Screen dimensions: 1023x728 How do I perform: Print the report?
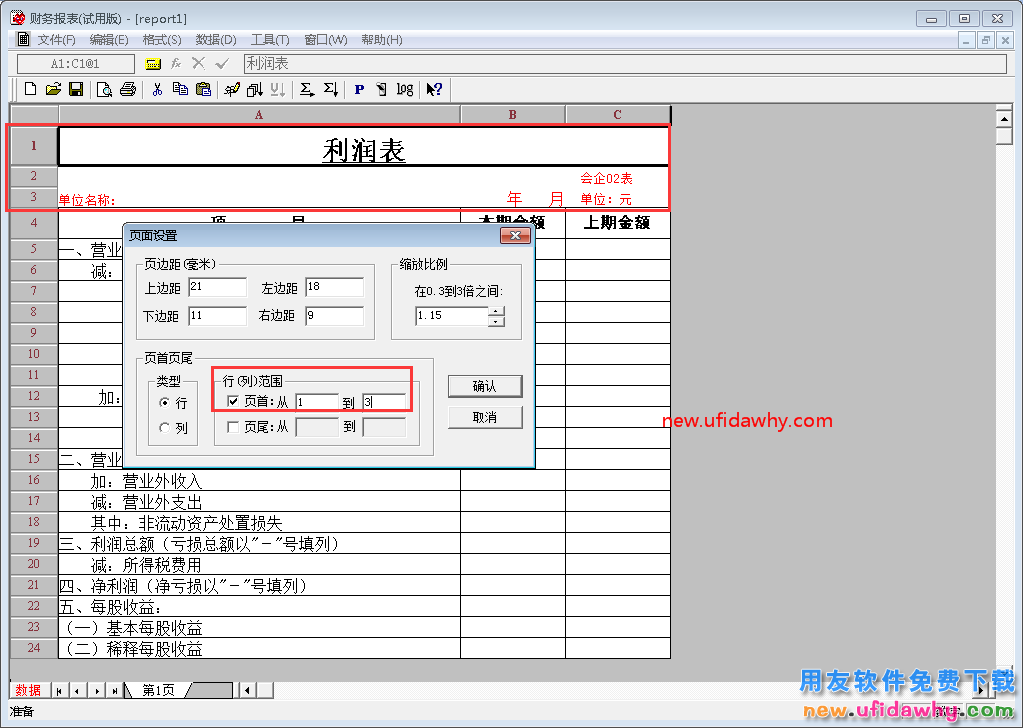(128, 90)
